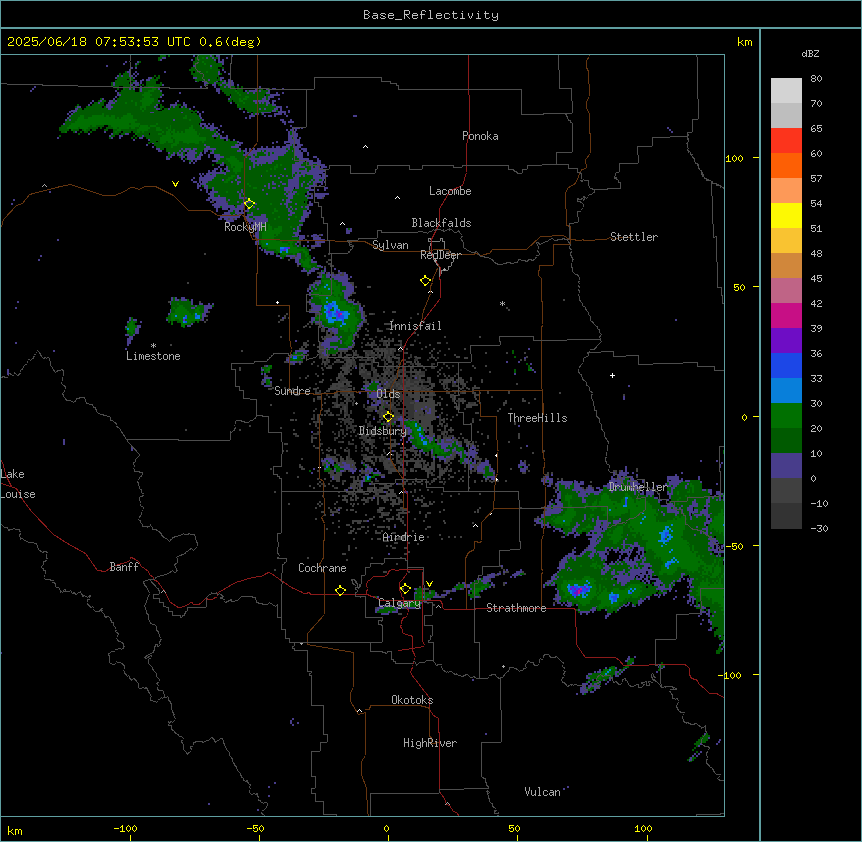The image size is (862, 842).
Task: Click the Drumheller label
Action: tap(638, 487)
